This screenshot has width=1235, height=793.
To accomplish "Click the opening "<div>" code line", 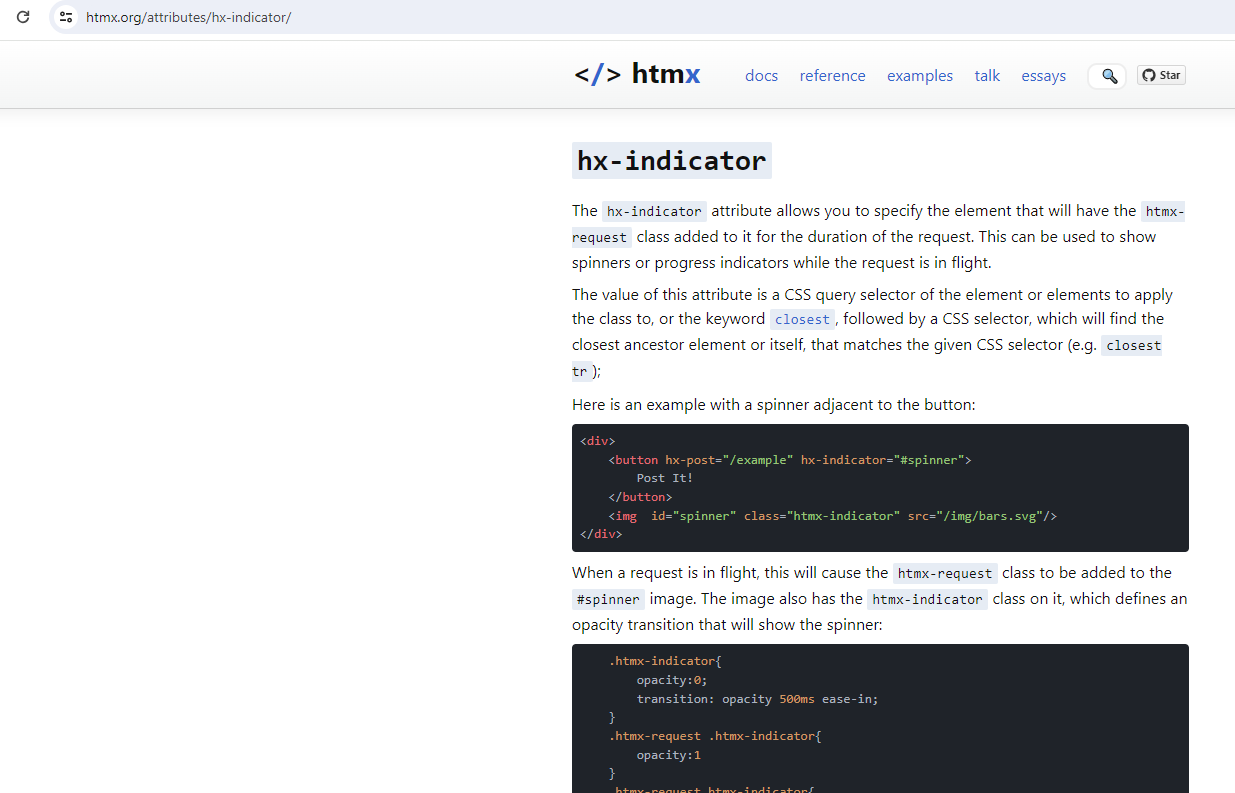I will tap(598, 441).
